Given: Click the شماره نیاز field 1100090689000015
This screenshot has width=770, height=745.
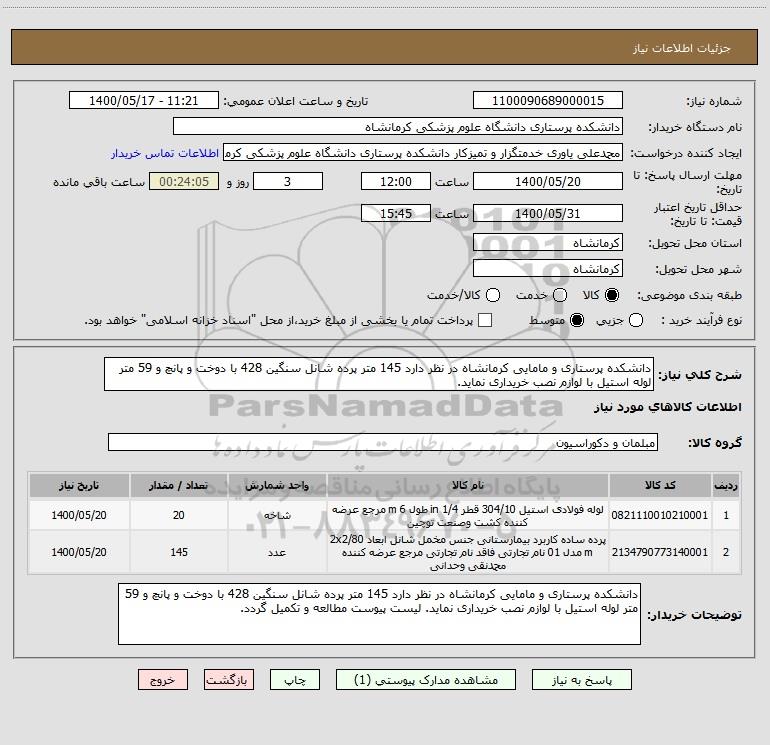Looking at the screenshot, I should [548, 101].
